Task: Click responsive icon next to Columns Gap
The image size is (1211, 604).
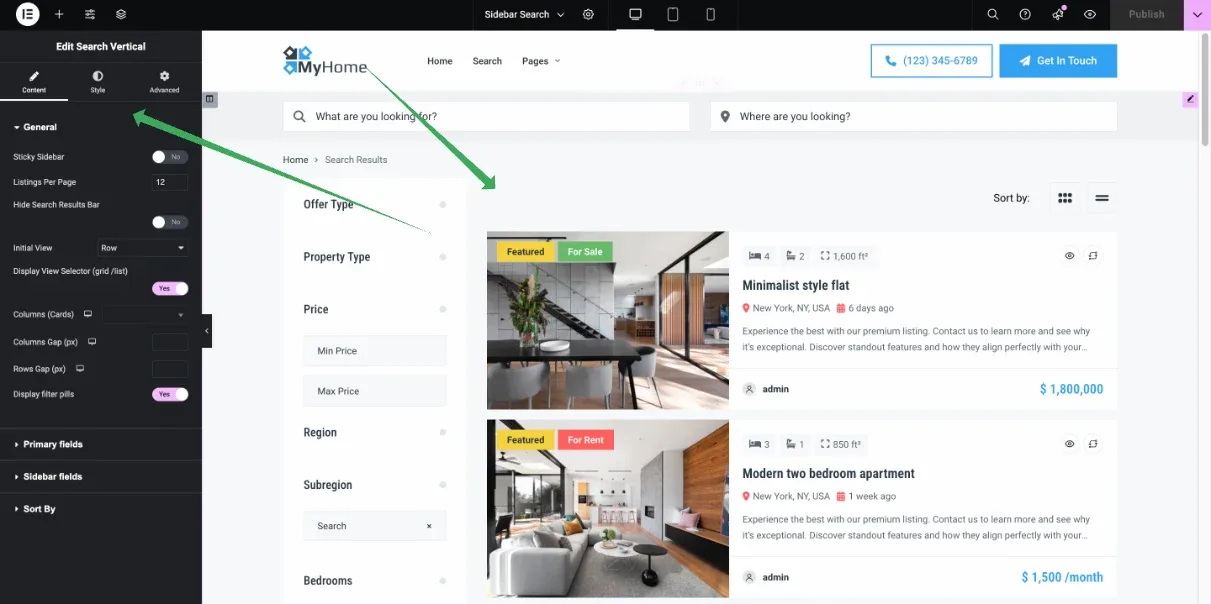Action: point(93,342)
